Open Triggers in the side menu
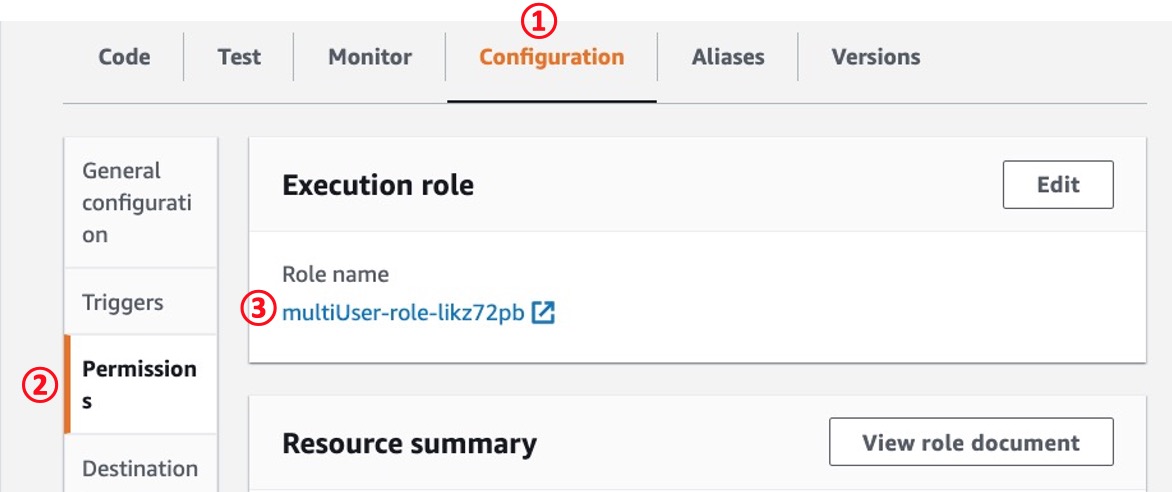 (x=141, y=302)
